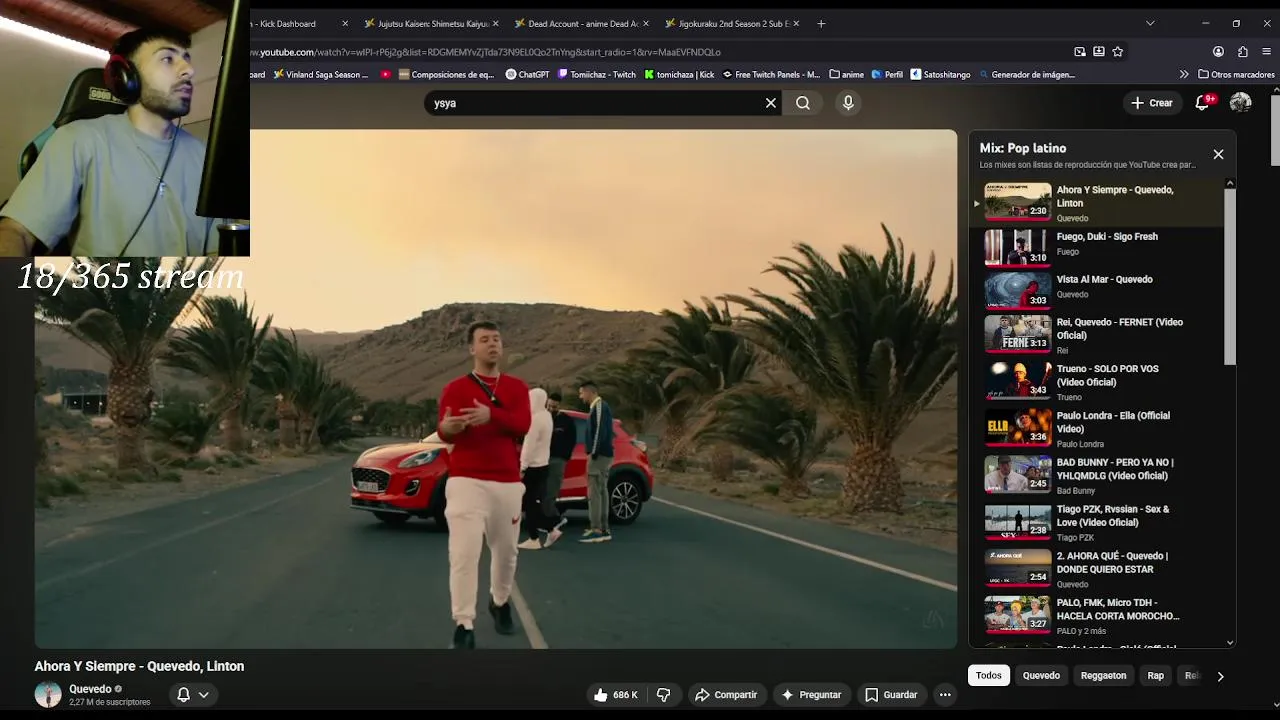Screen dimensions: 1280x720
Task: Open the Quevedo channel avatar
Action: click(x=48, y=694)
